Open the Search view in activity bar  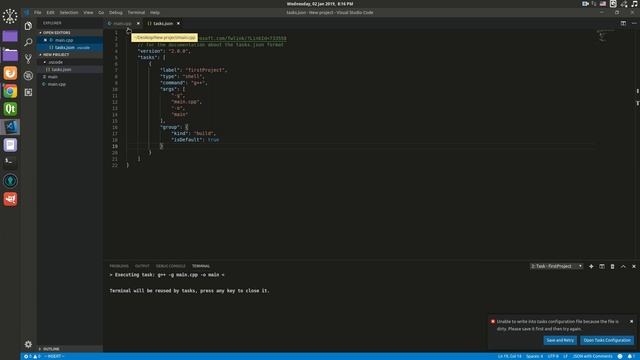[28, 42]
